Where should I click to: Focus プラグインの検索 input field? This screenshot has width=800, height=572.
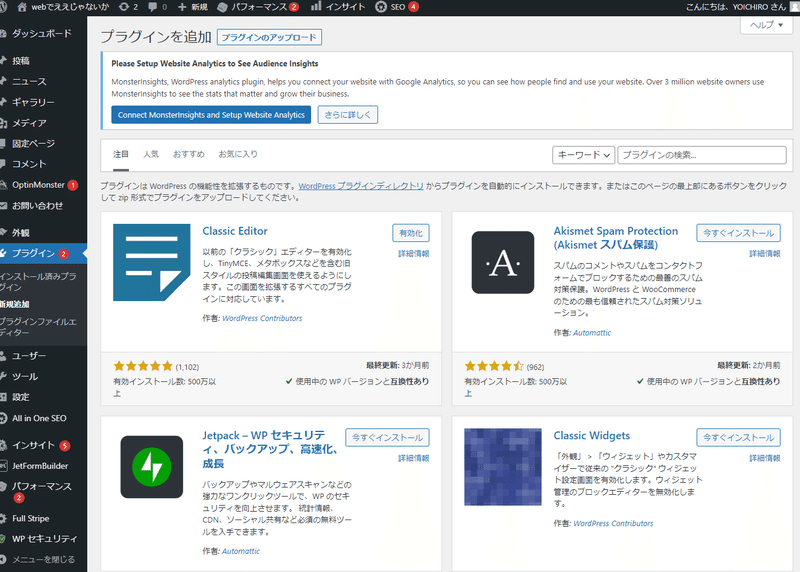coord(702,155)
